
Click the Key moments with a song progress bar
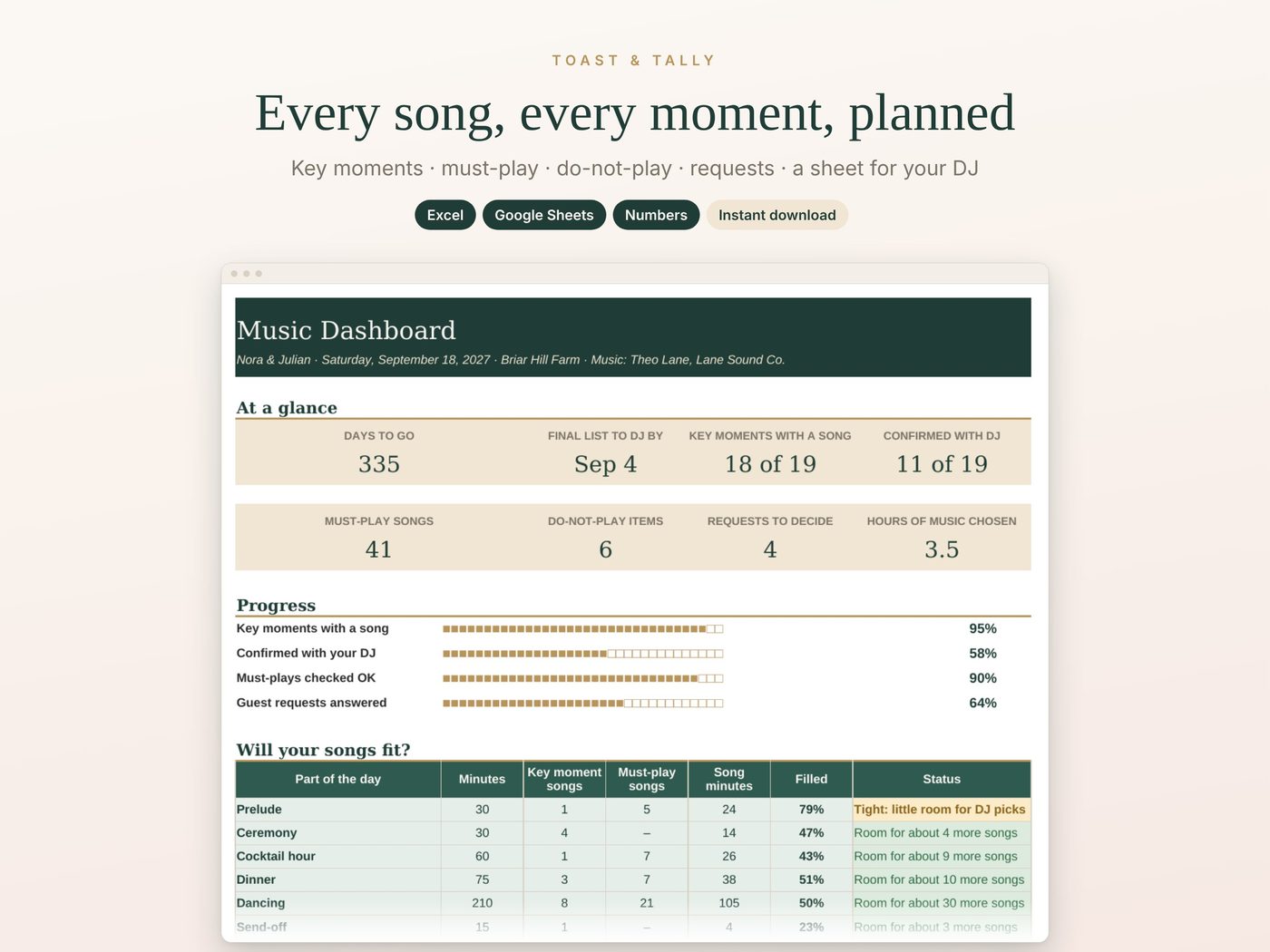pyautogui.click(x=583, y=628)
